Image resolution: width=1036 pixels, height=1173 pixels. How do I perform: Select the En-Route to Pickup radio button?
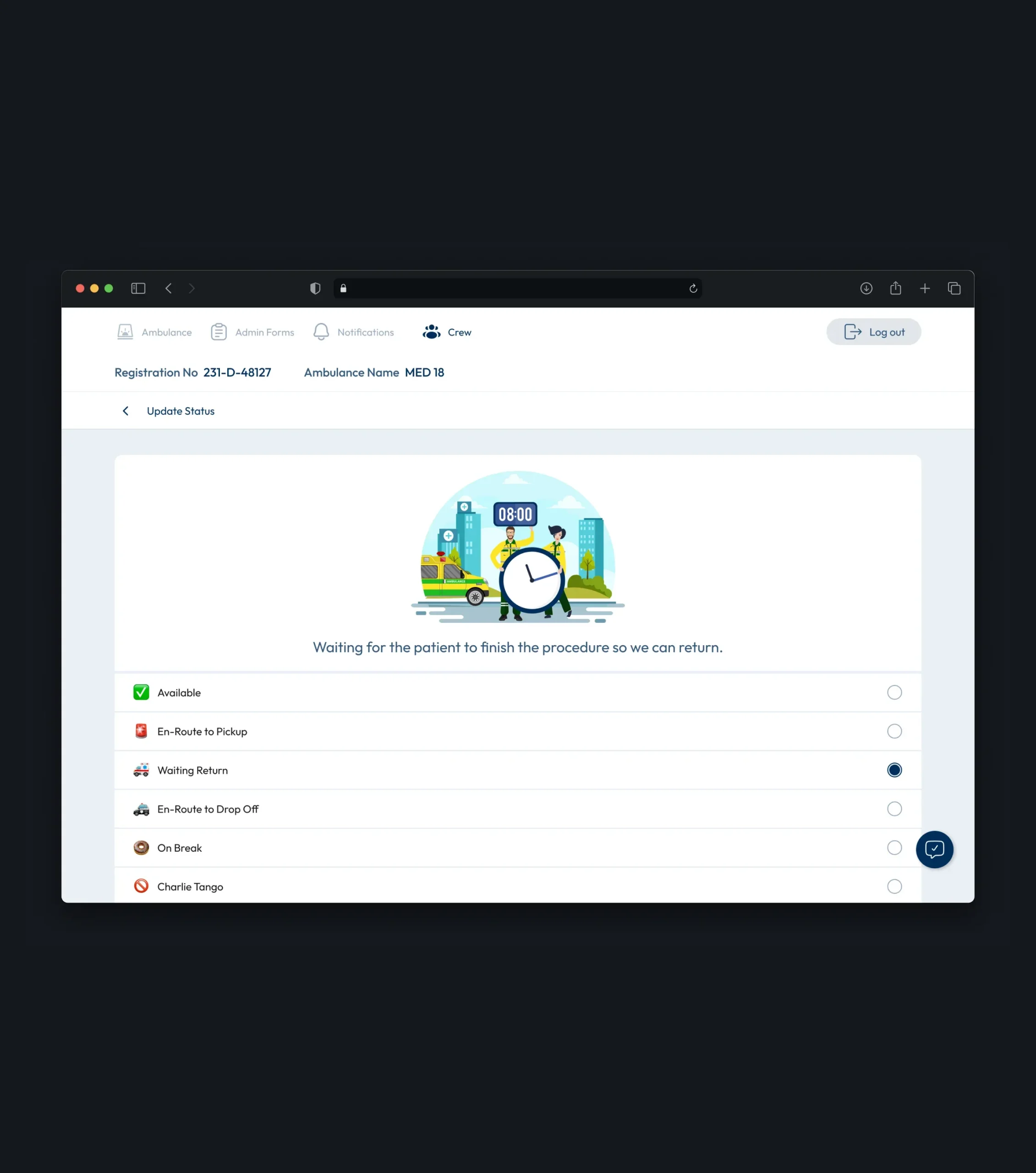pyautogui.click(x=894, y=731)
